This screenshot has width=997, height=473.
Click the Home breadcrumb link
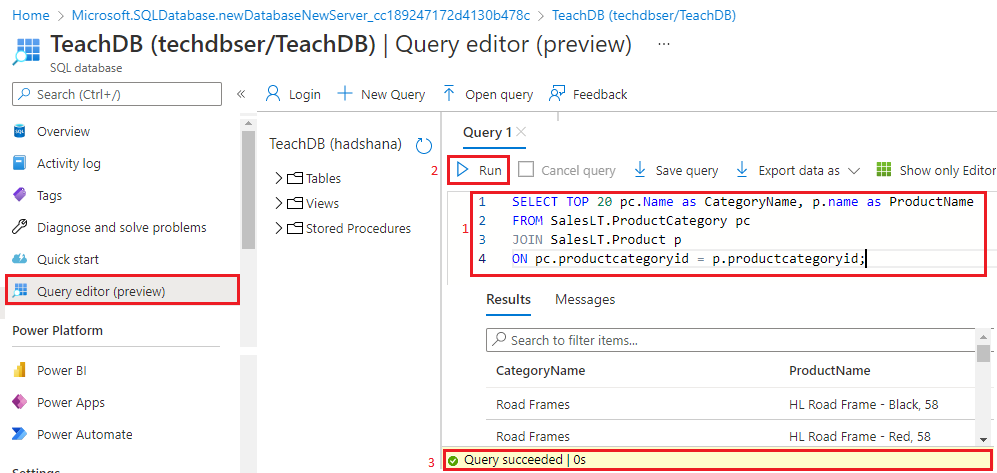pyautogui.click(x=31, y=15)
